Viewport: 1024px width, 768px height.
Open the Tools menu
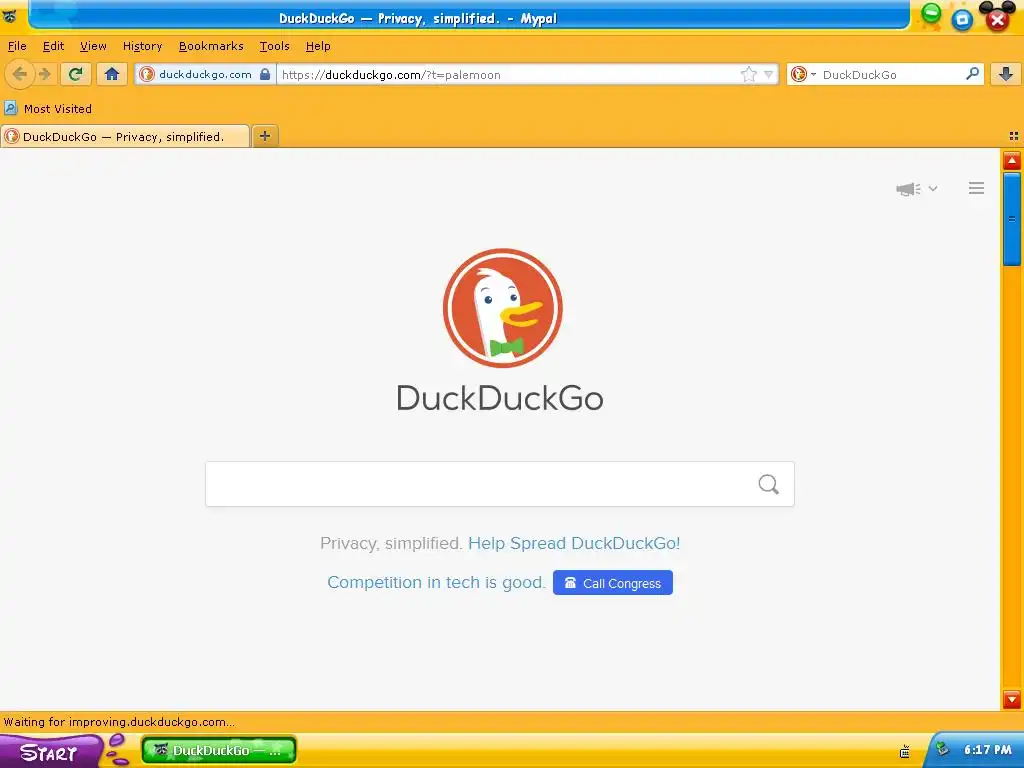(274, 46)
